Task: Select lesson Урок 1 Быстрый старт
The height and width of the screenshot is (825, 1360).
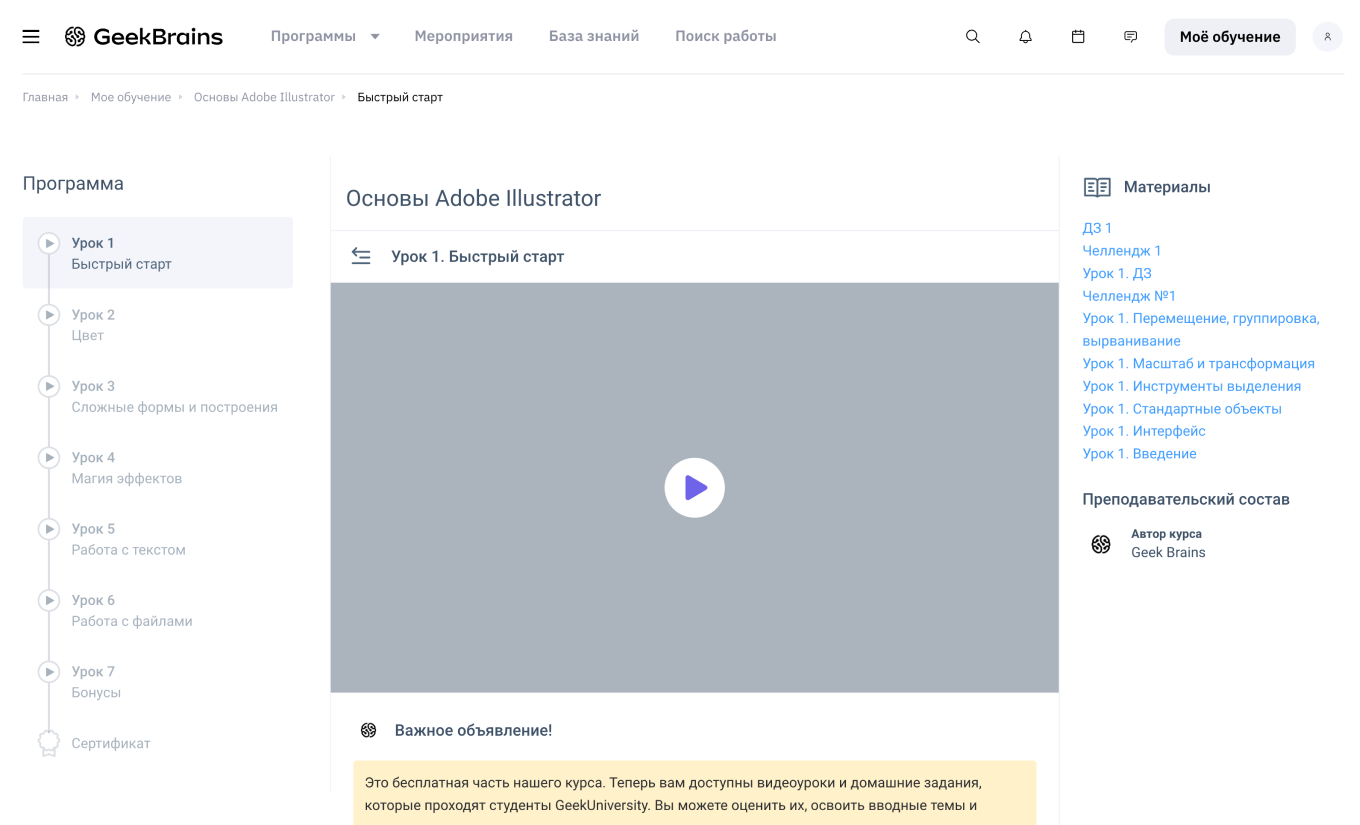Action: click(158, 253)
